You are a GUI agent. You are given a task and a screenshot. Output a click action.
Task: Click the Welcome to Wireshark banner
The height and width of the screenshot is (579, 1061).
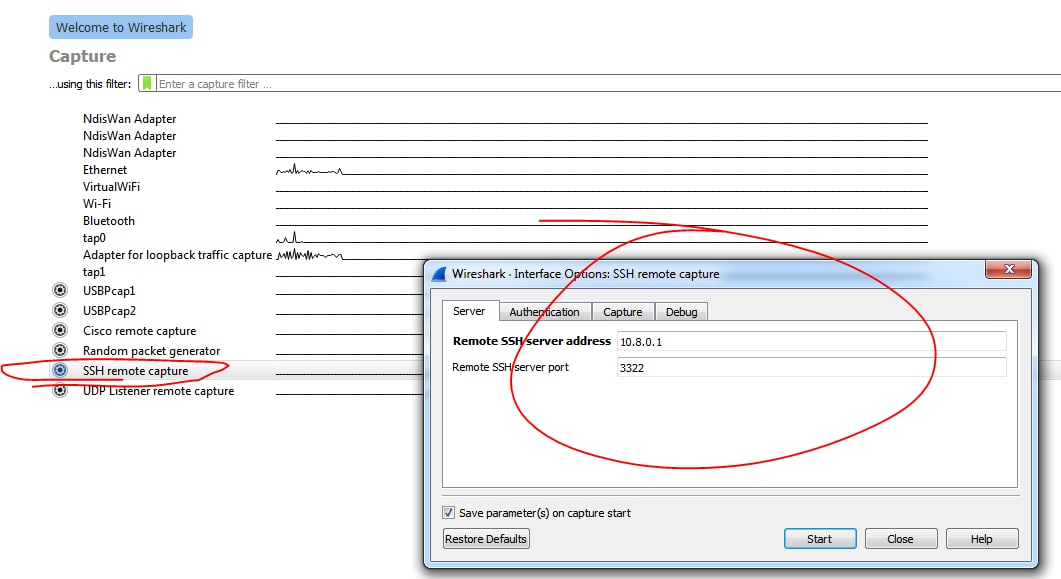[121, 28]
